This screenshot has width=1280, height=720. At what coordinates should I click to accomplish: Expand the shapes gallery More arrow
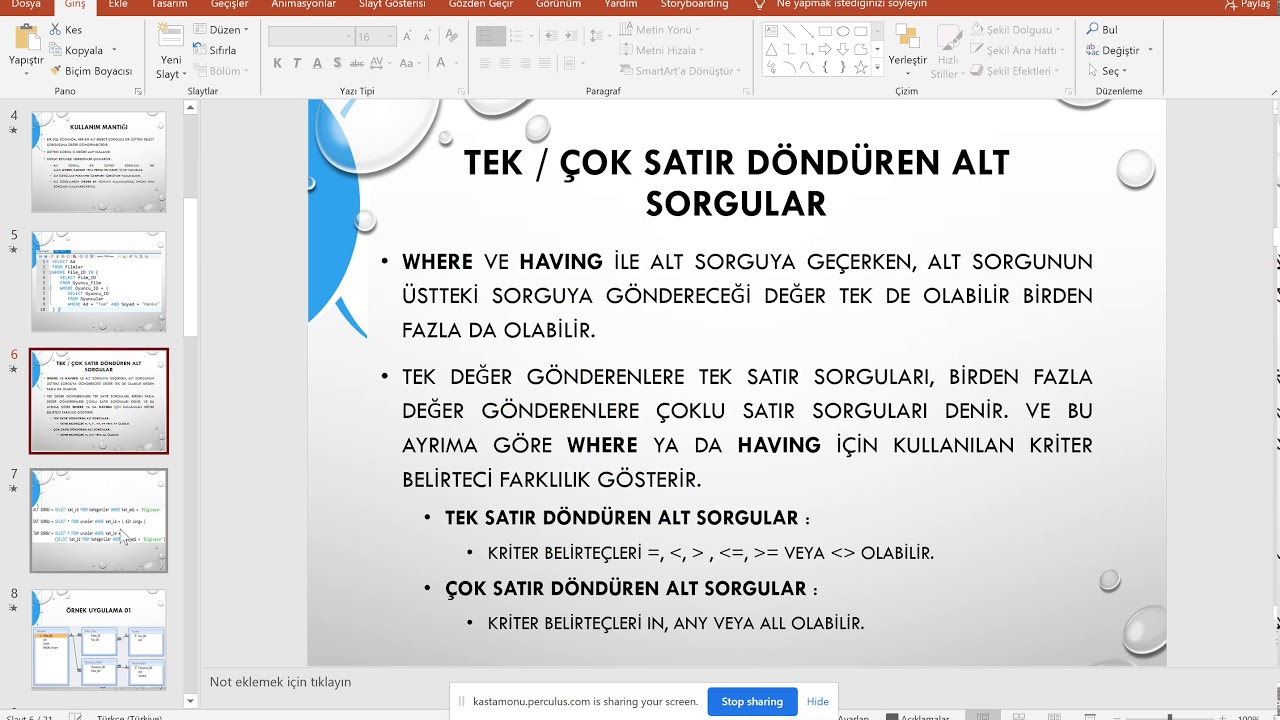877,68
